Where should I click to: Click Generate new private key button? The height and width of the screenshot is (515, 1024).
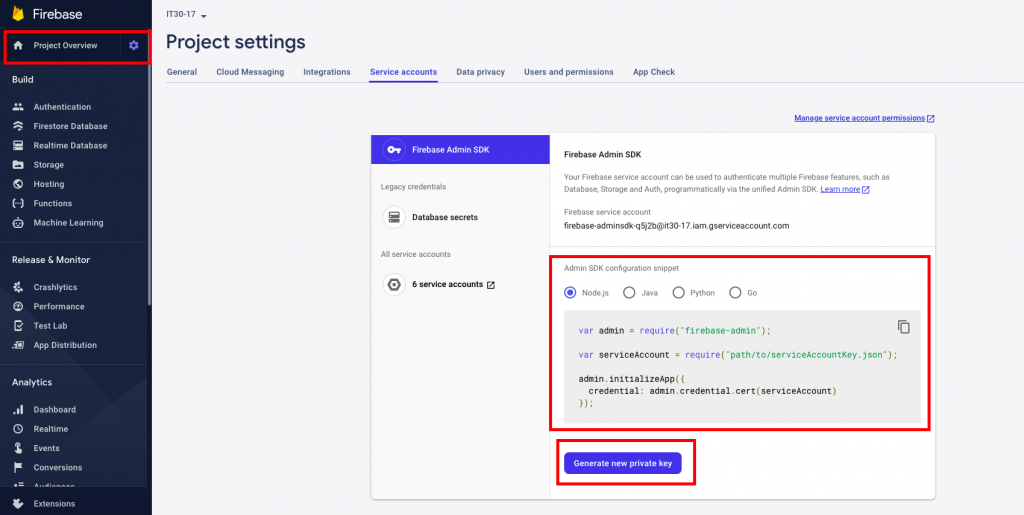(623, 463)
